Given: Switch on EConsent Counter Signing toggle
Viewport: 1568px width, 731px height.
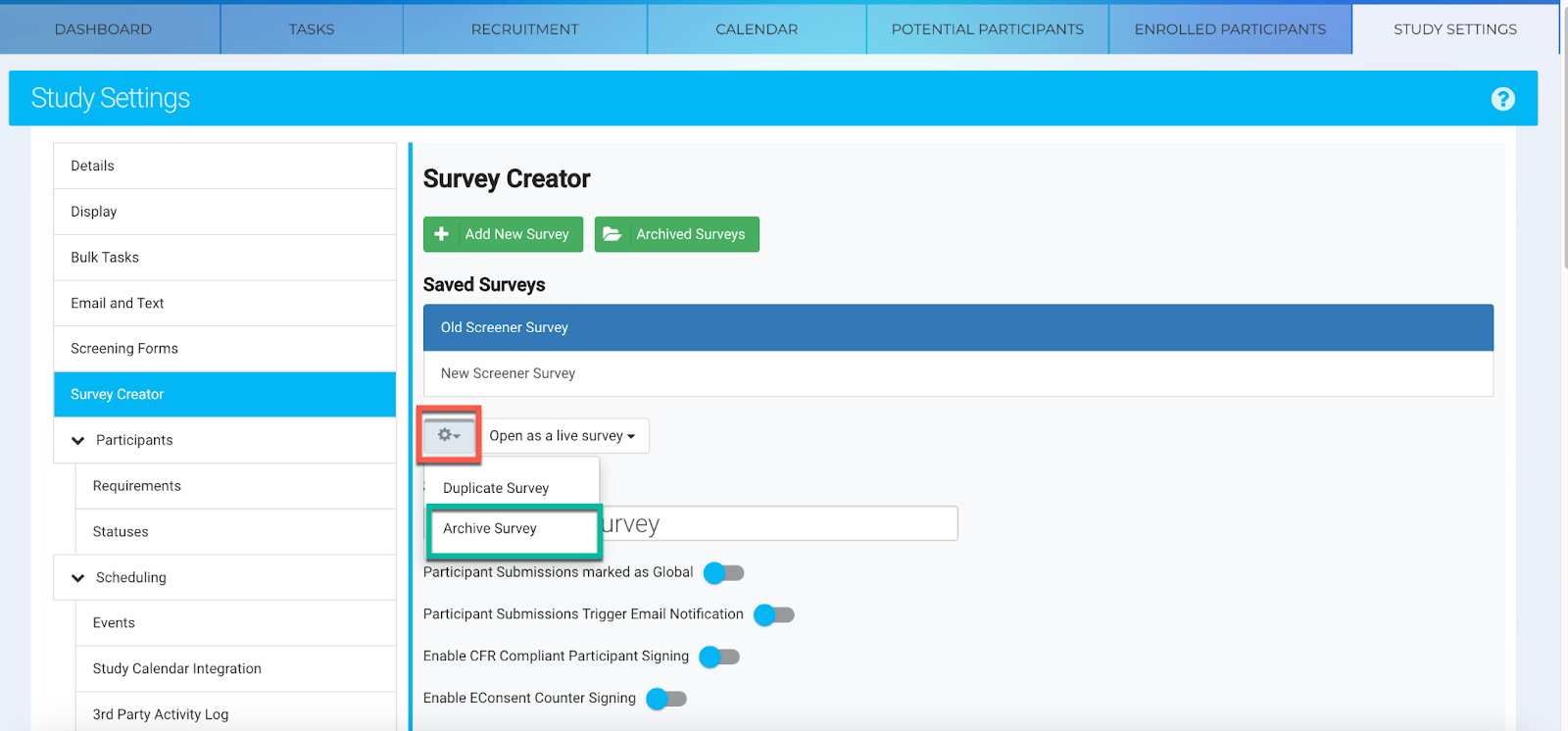Looking at the screenshot, I should click(x=665, y=699).
